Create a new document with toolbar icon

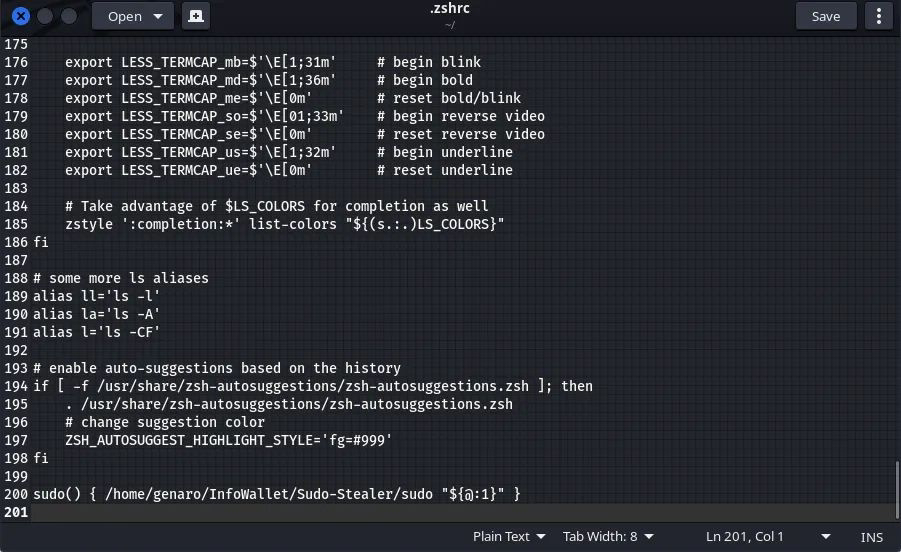click(x=195, y=16)
